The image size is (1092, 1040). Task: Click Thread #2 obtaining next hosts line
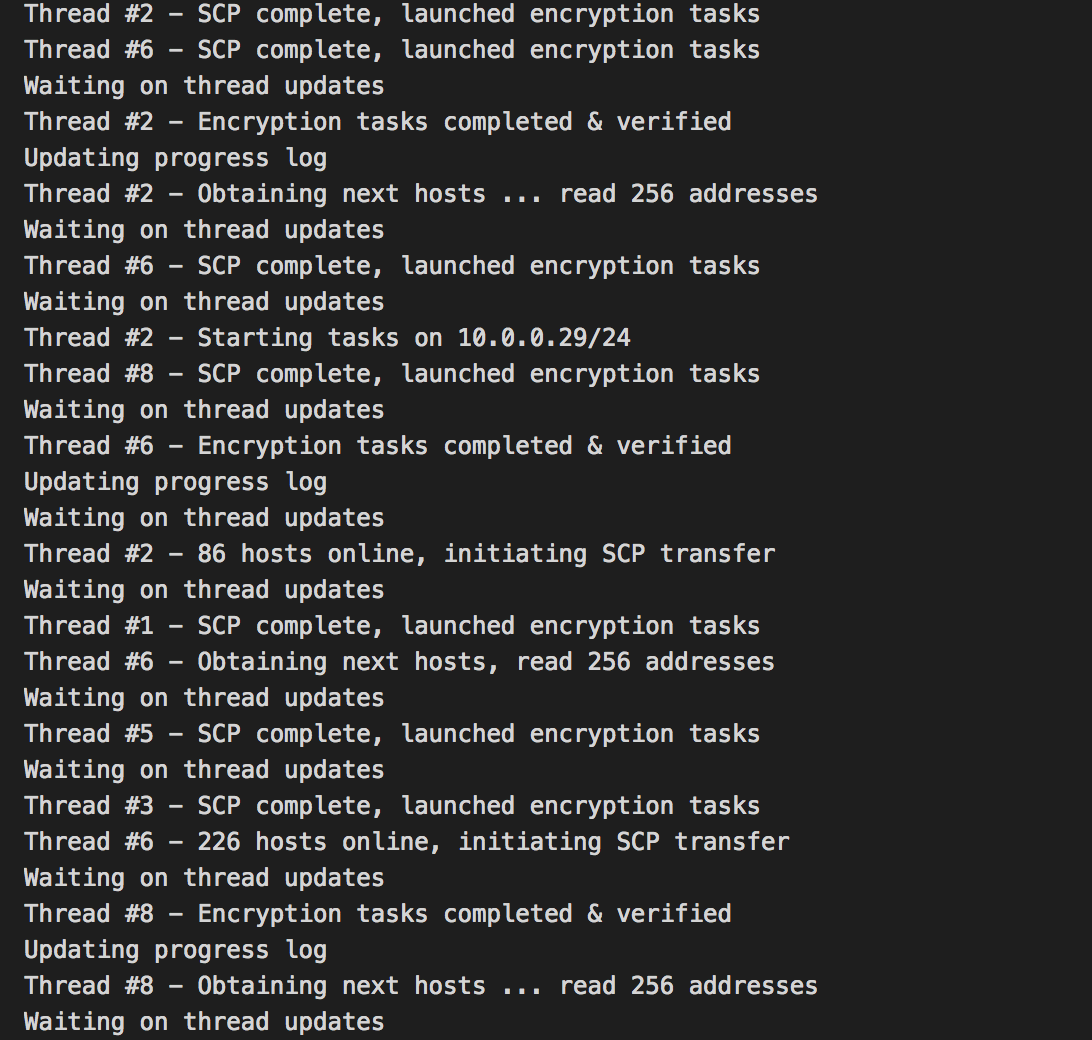coord(420,194)
